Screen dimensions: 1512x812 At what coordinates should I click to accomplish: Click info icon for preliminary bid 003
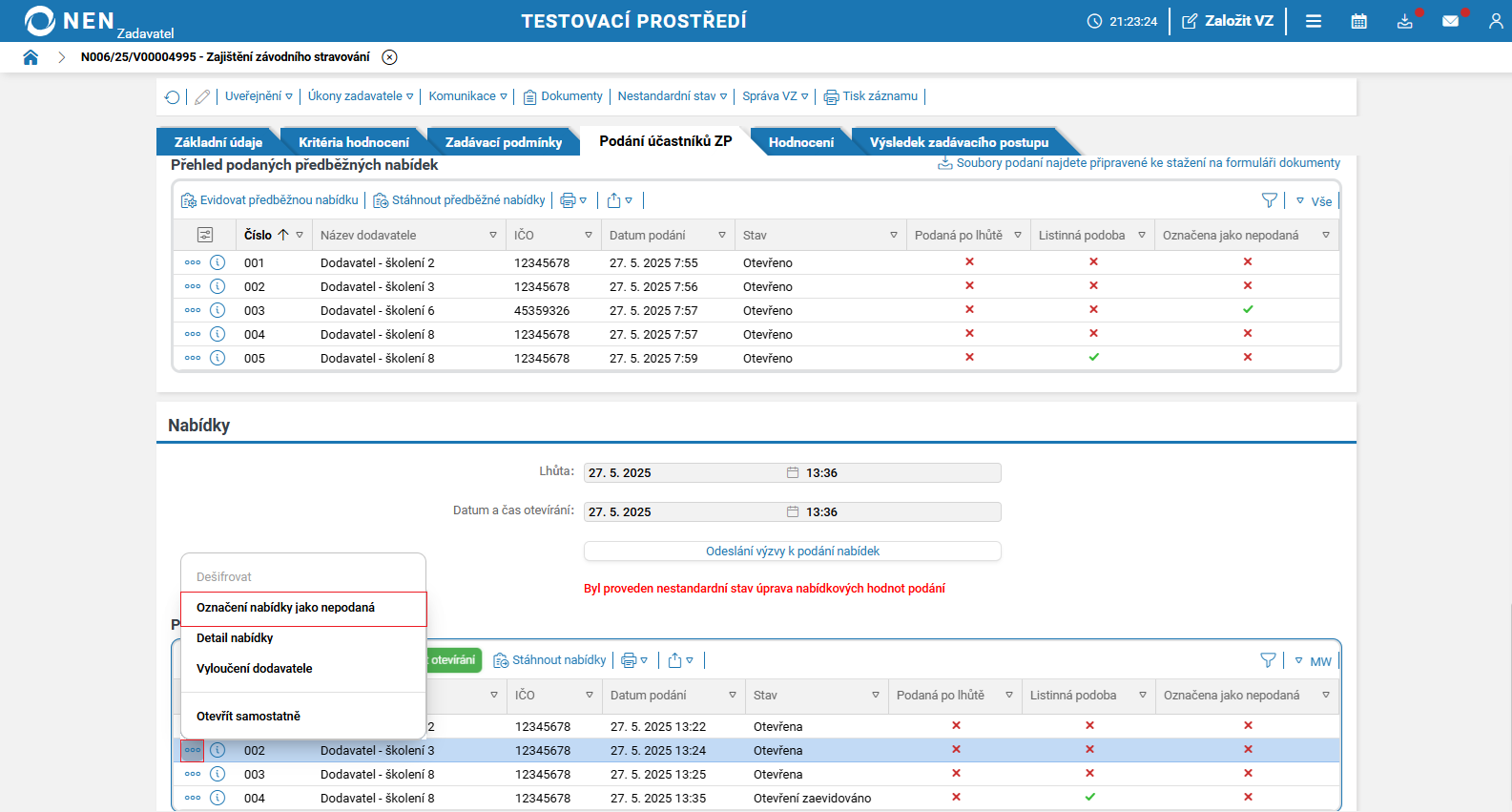217,310
